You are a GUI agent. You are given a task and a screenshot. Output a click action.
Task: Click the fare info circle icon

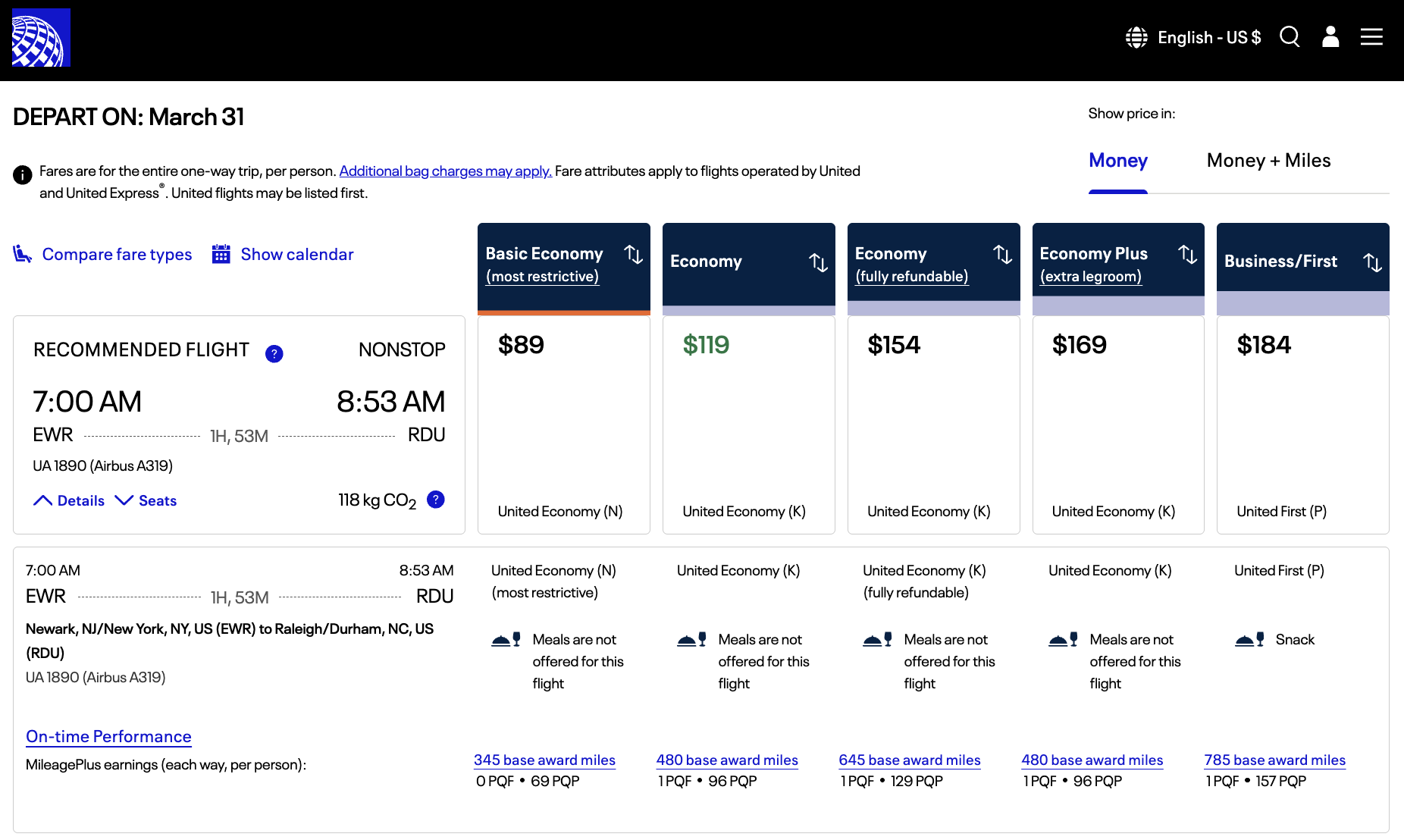pyautogui.click(x=23, y=175)
